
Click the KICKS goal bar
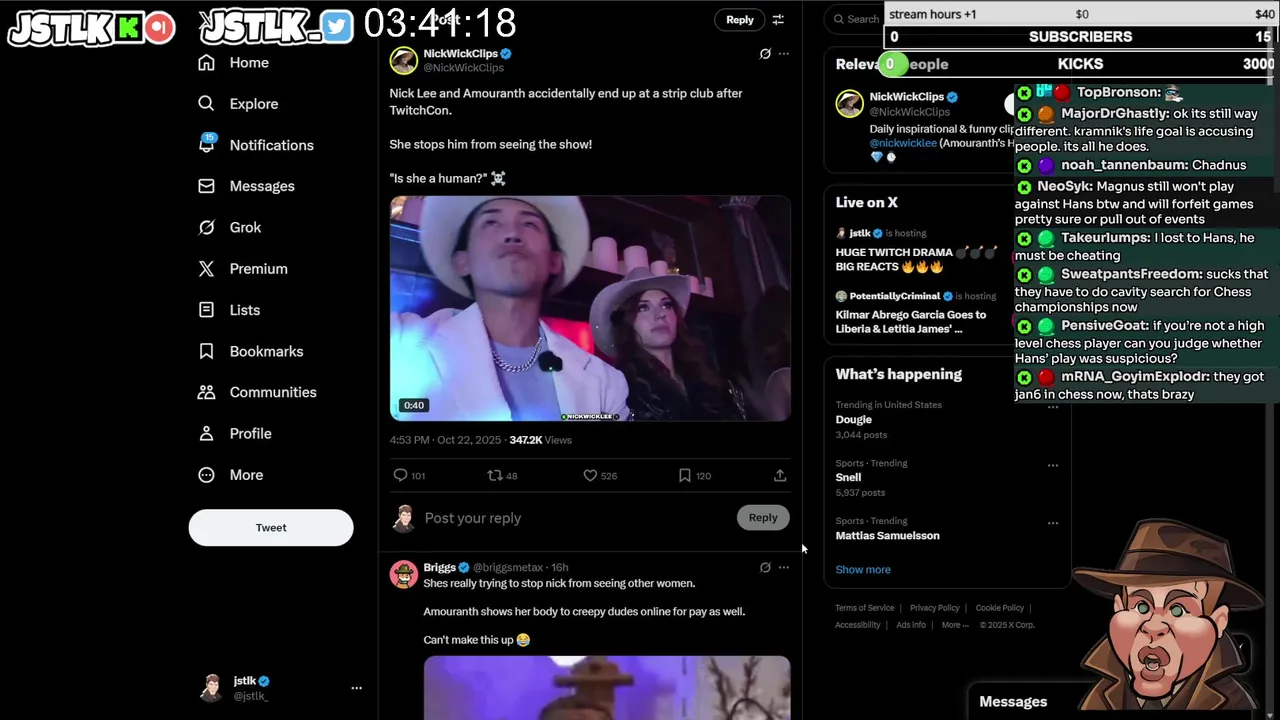click(x=1080, y=64)
